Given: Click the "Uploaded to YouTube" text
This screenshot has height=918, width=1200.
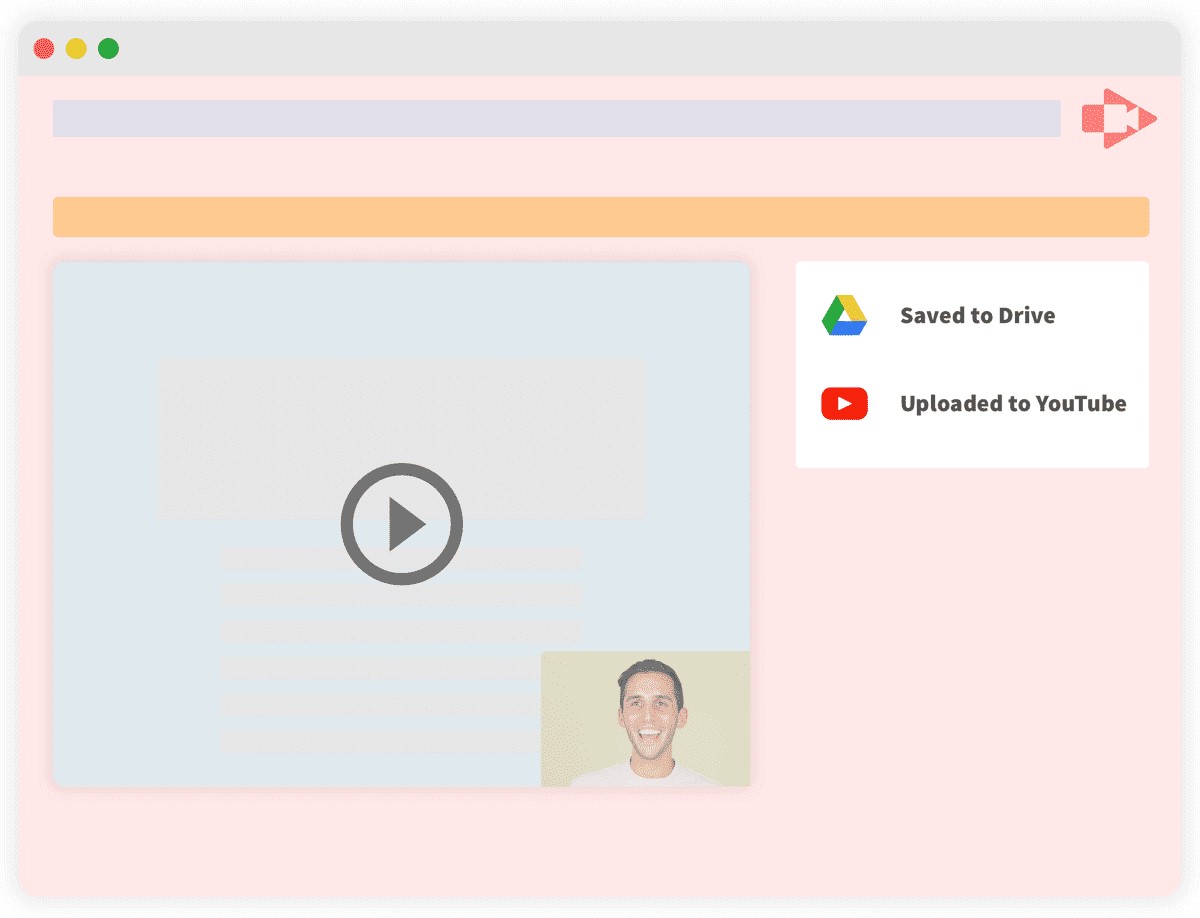Looking at the screenshot, I should pos(1013,404).
